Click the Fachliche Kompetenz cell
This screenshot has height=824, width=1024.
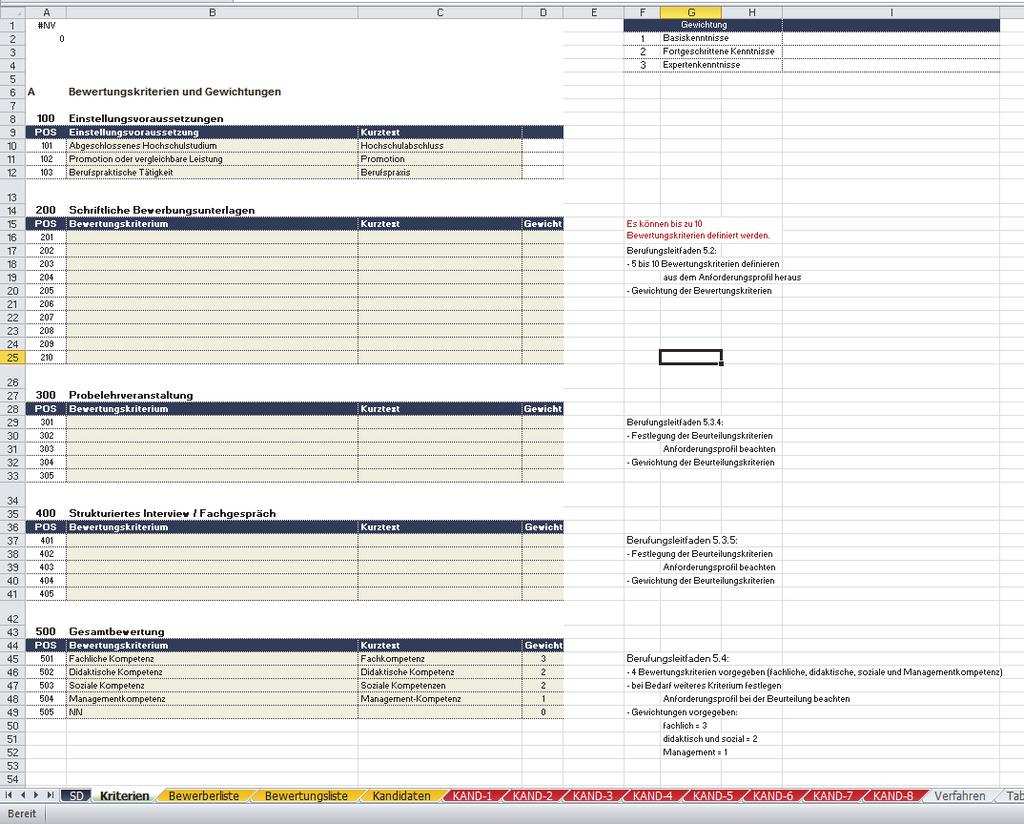211,659
